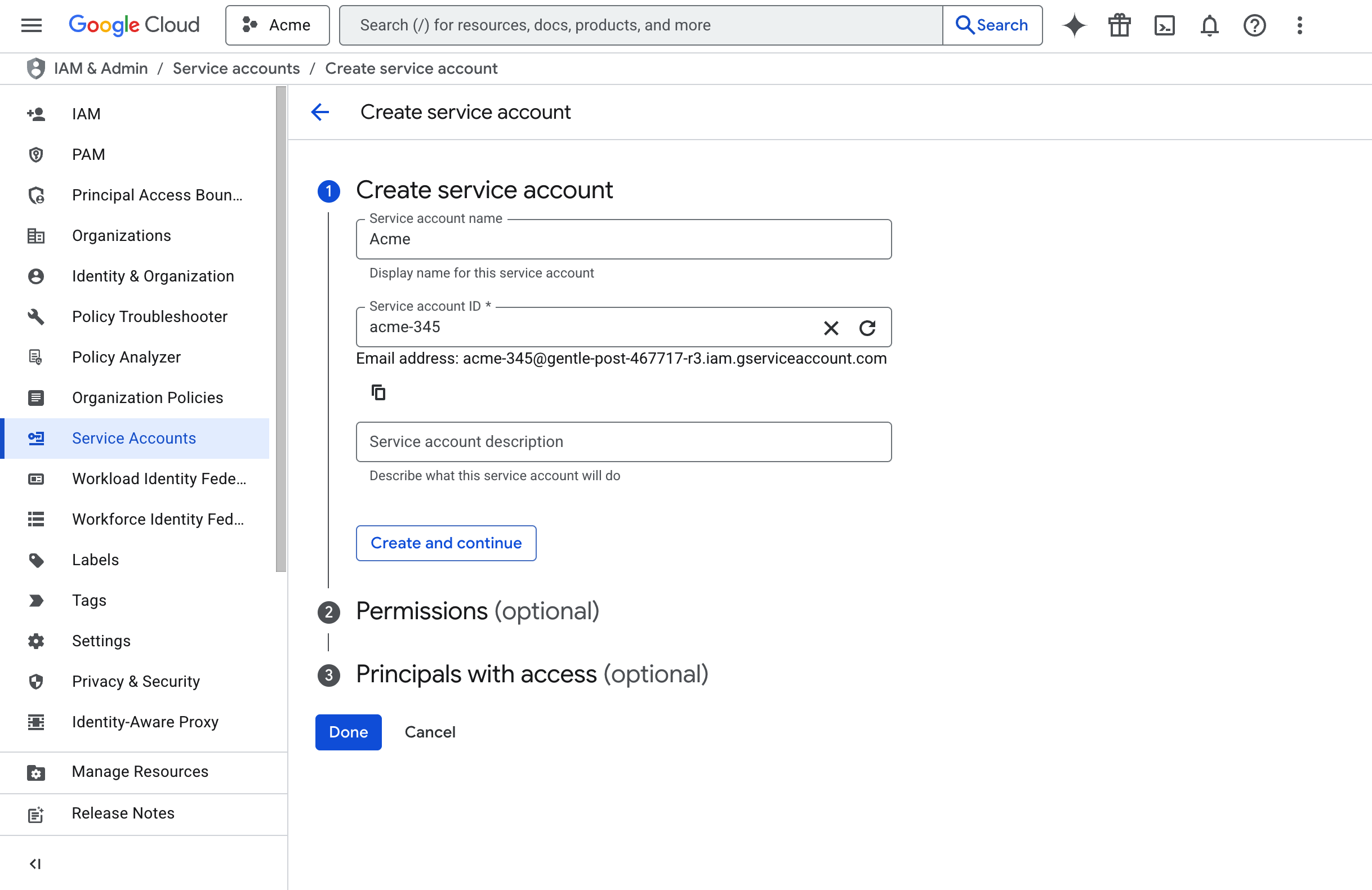The image size is (1372, 890).
Task: Click the Cancel button
Action: coord(430,732)
